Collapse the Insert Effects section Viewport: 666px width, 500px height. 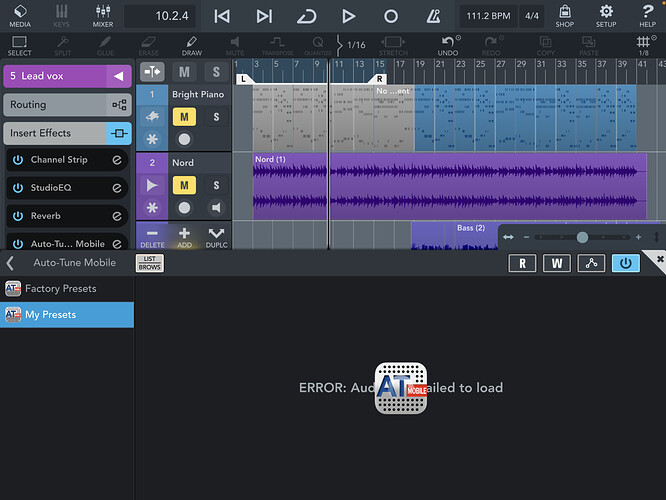click(68, 133)
